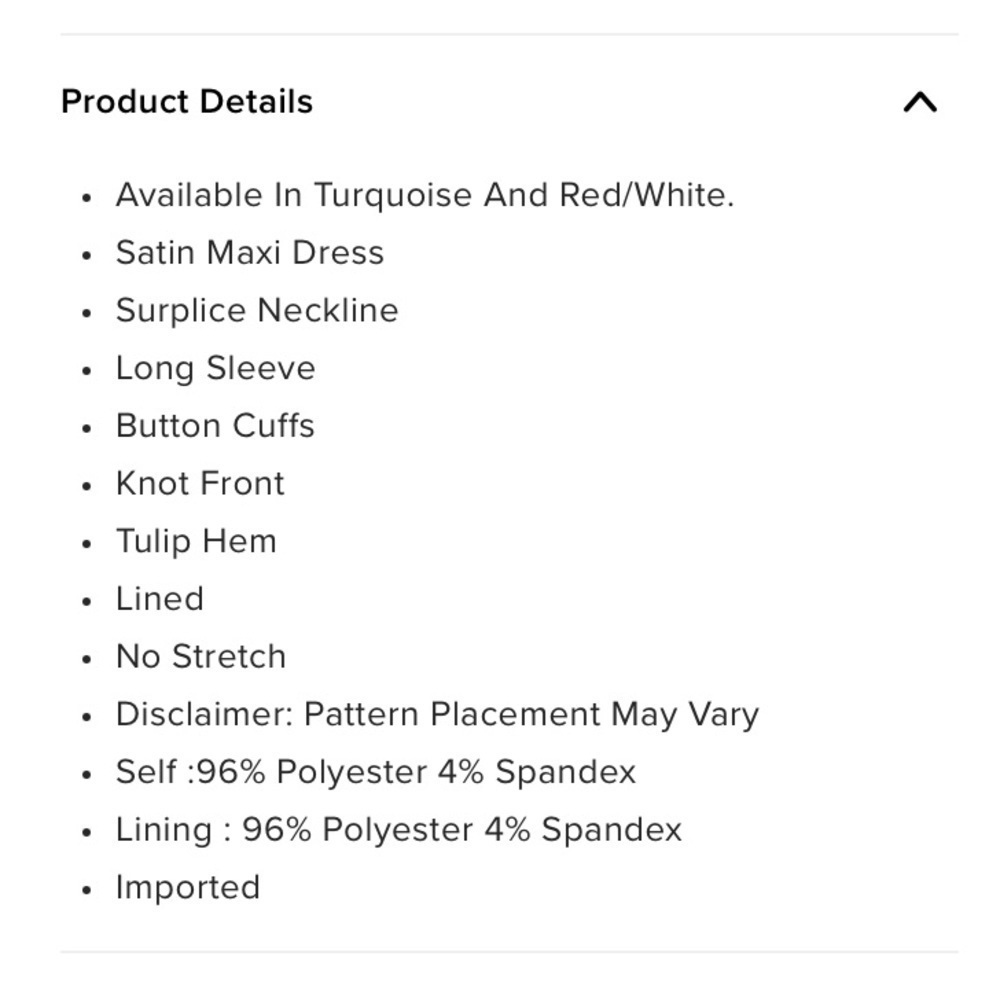Click the Knot Front bullet text
The height and width of the screenshot is (1000, 1000).
pos(200,484)
